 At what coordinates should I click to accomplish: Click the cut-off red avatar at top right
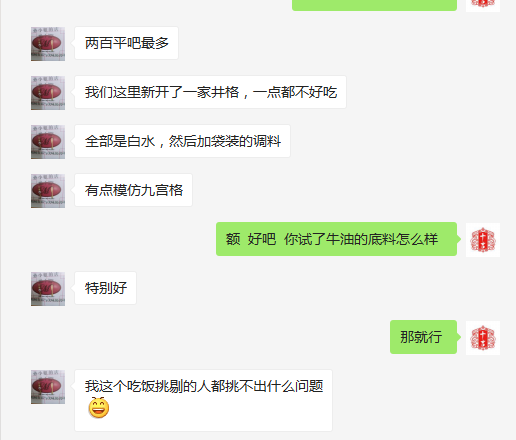(x=483, y=6)
